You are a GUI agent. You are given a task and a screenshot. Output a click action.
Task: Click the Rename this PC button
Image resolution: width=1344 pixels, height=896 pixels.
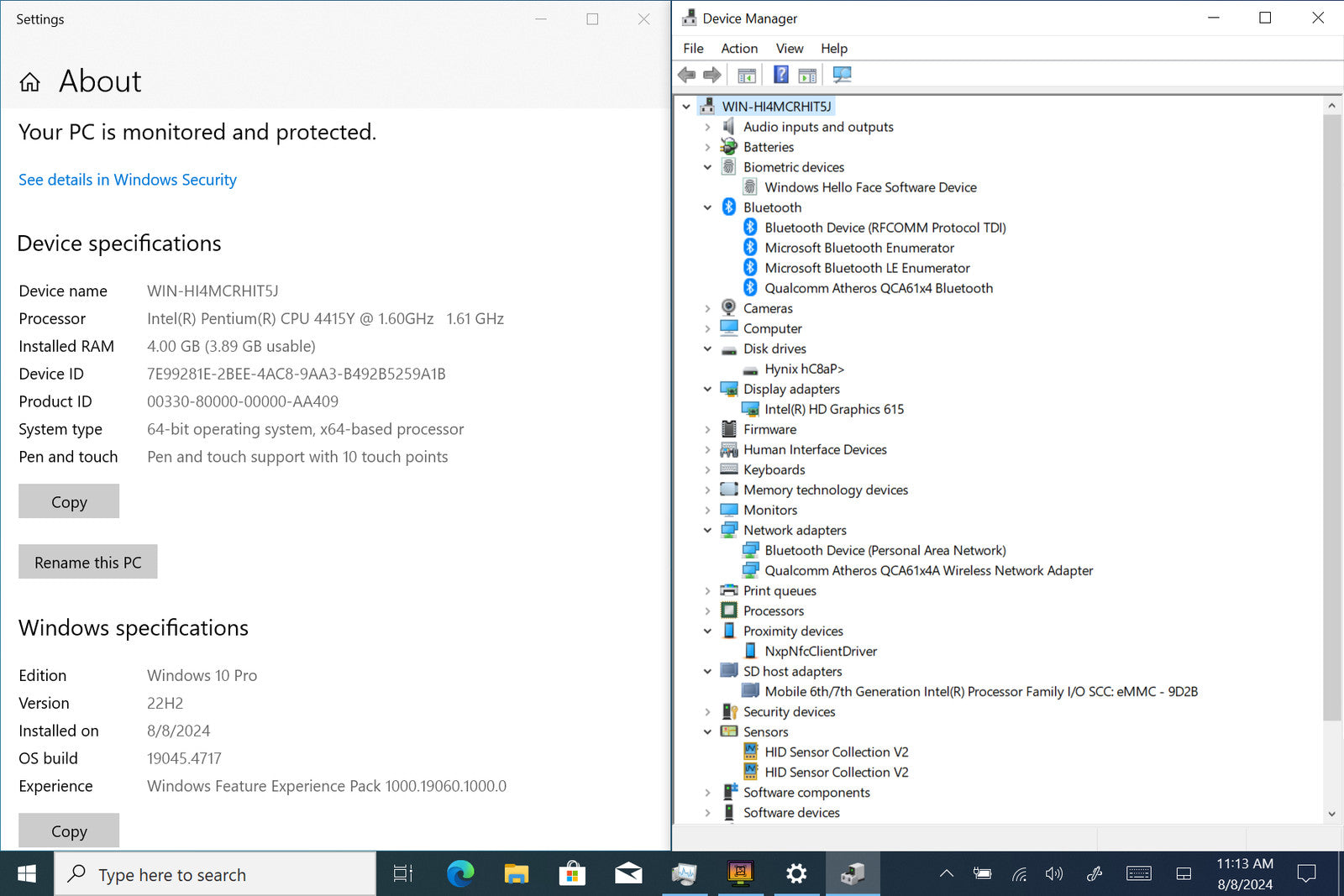pos(87,562)
